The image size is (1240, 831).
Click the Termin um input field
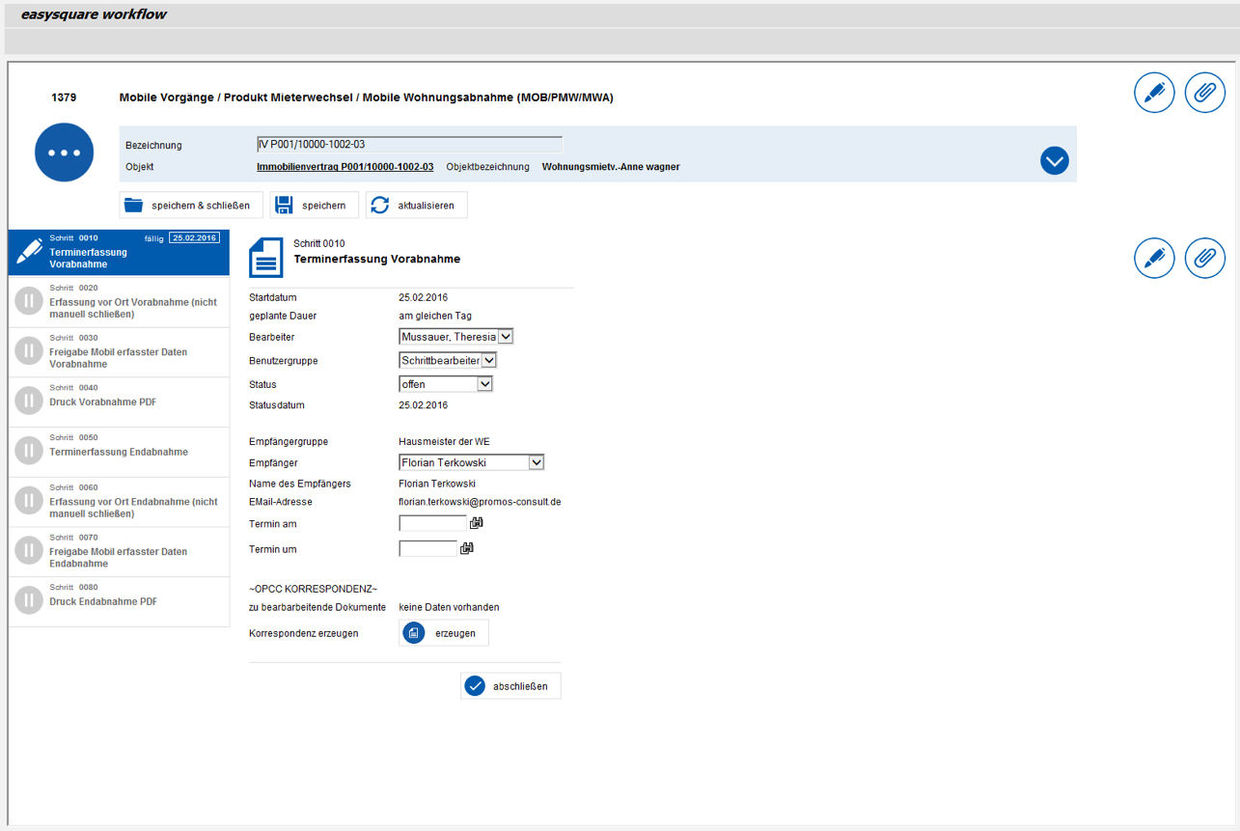coord(428,548)
